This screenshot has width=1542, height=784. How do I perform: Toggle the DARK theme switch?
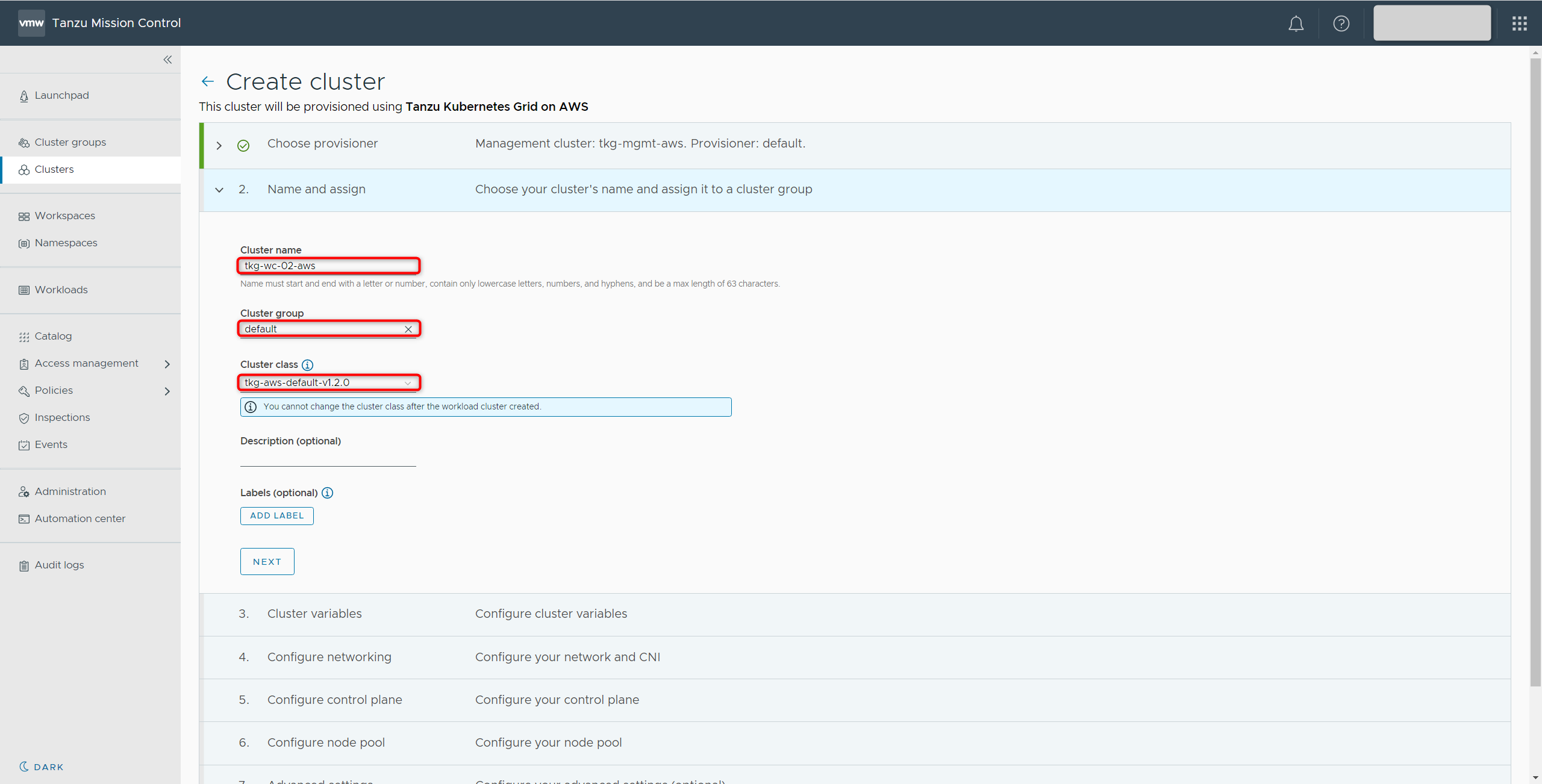click(x=41, y=767)
